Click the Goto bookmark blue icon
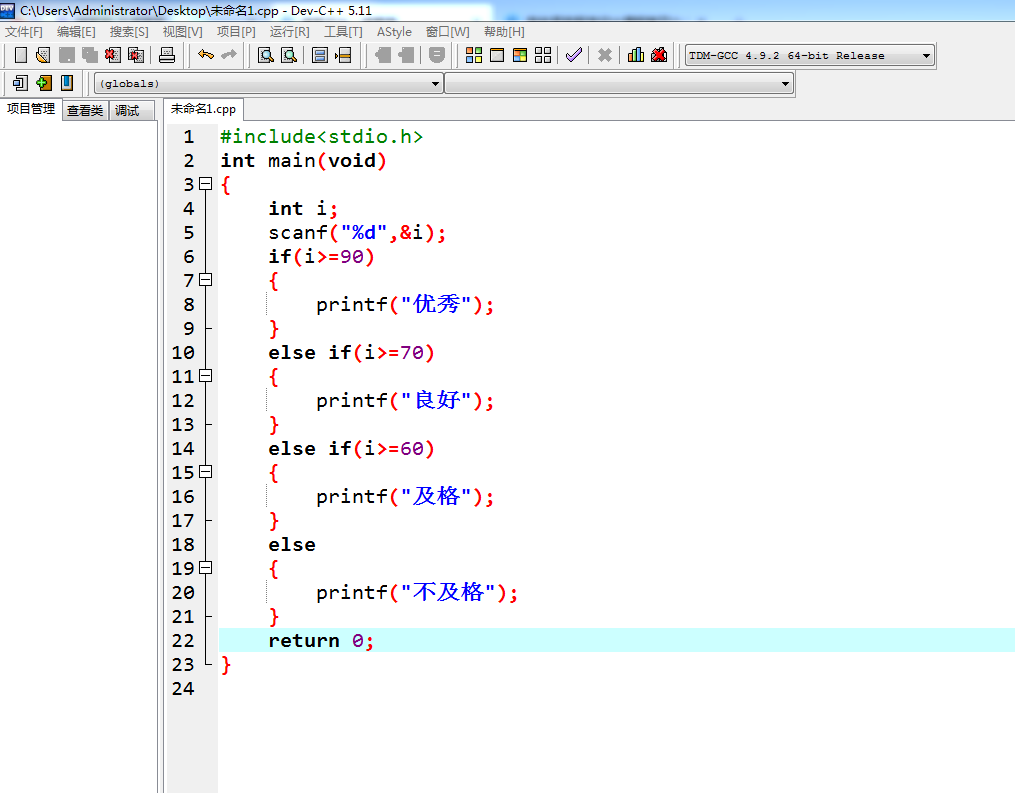 click(67, 83)
